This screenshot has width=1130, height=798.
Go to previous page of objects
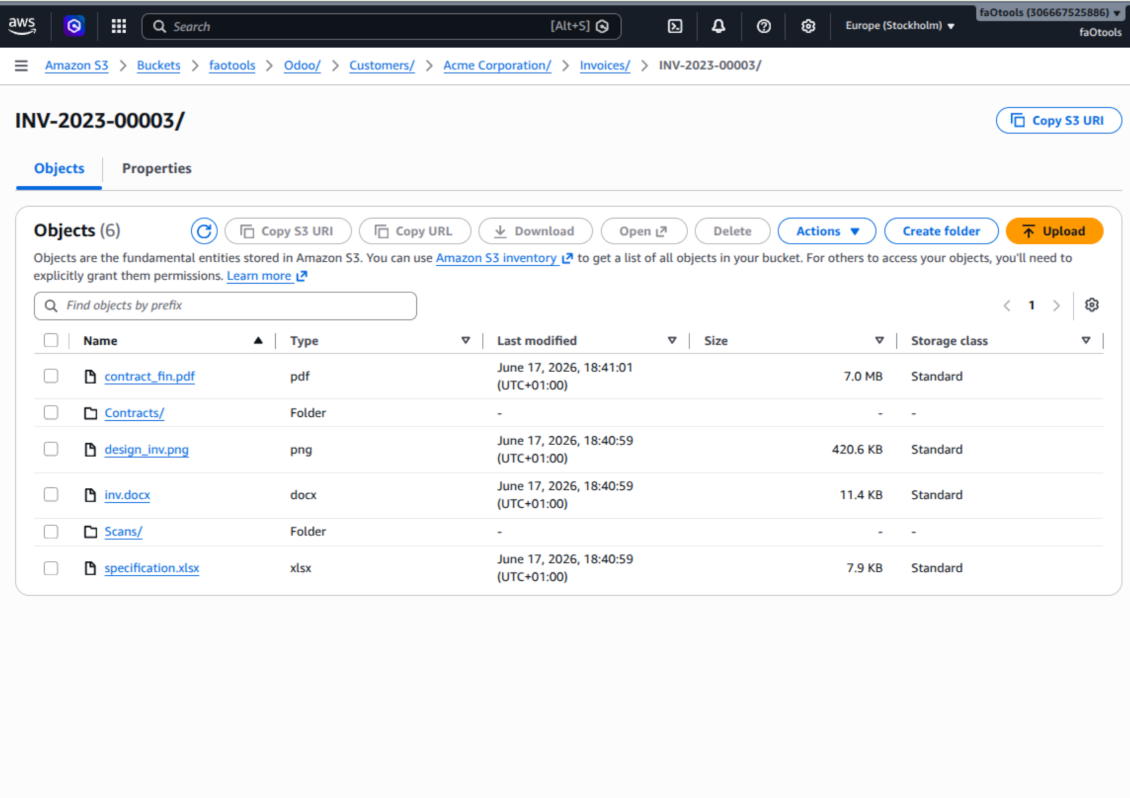click(1007, 306)
